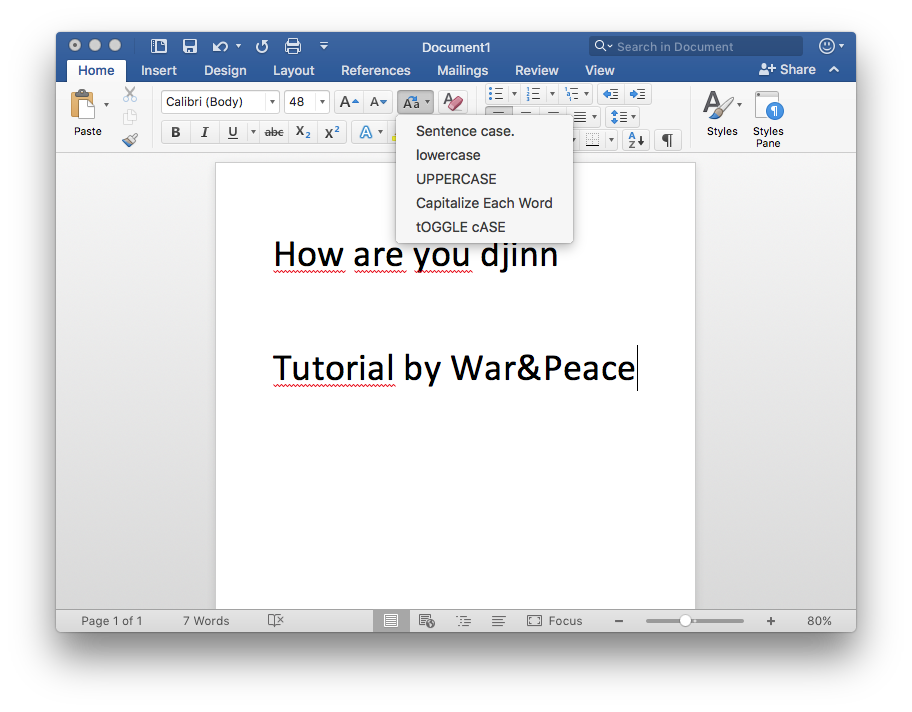Toggle Italic formatting
The image size is (912, 712).
coord(204,133)
